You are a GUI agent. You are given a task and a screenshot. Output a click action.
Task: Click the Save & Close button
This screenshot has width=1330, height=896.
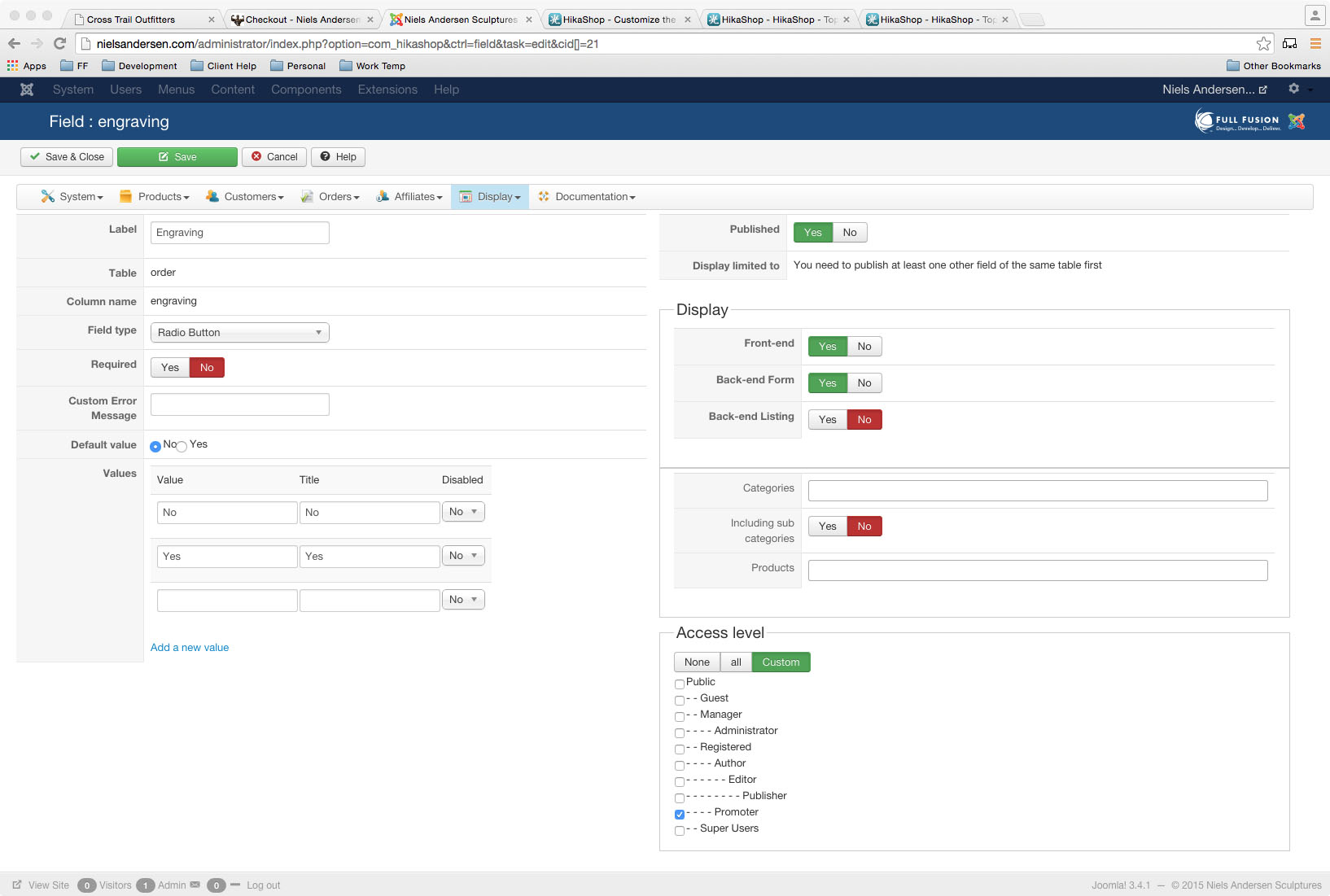pyautogui.click(x=67, y=157)
